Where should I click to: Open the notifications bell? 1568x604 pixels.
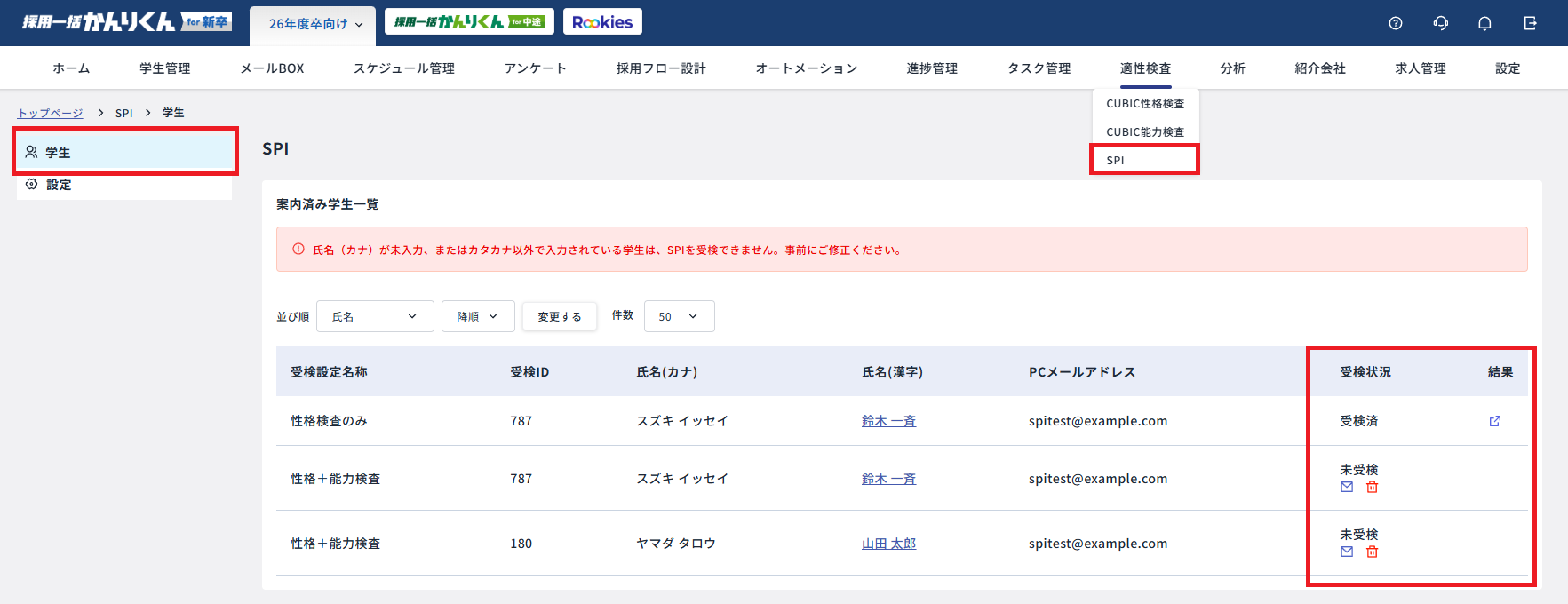click(1484, 23)
